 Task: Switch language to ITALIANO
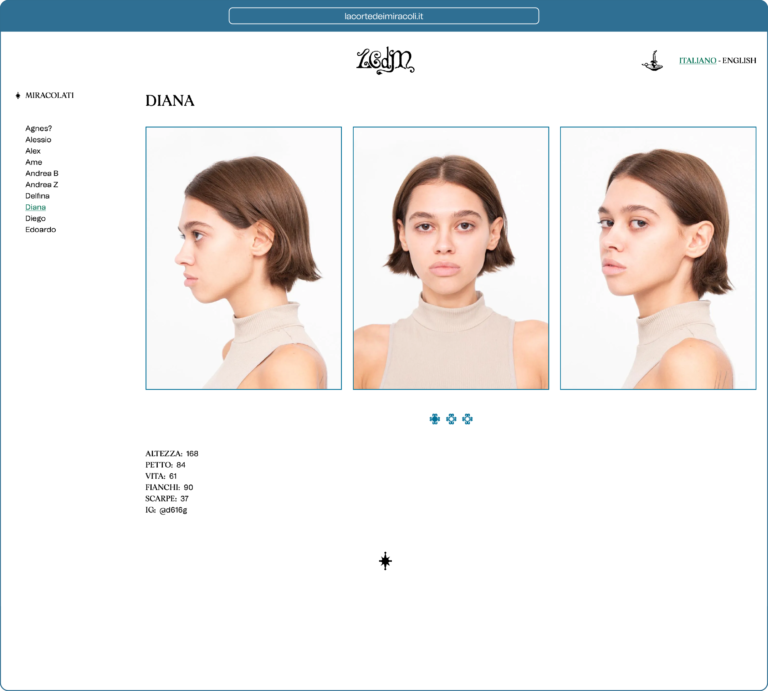point(697,61)
